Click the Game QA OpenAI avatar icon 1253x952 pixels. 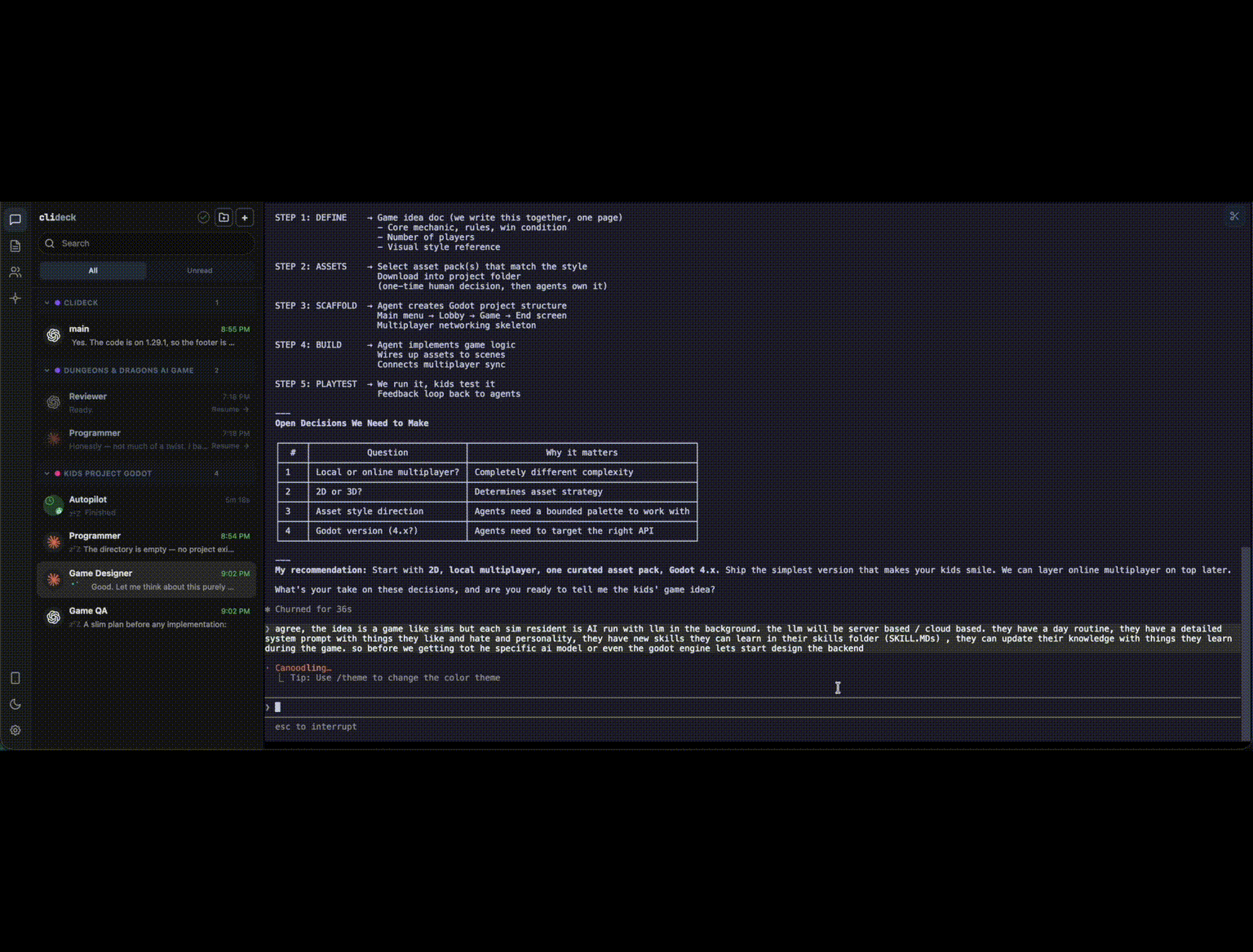tap(53, 617)
